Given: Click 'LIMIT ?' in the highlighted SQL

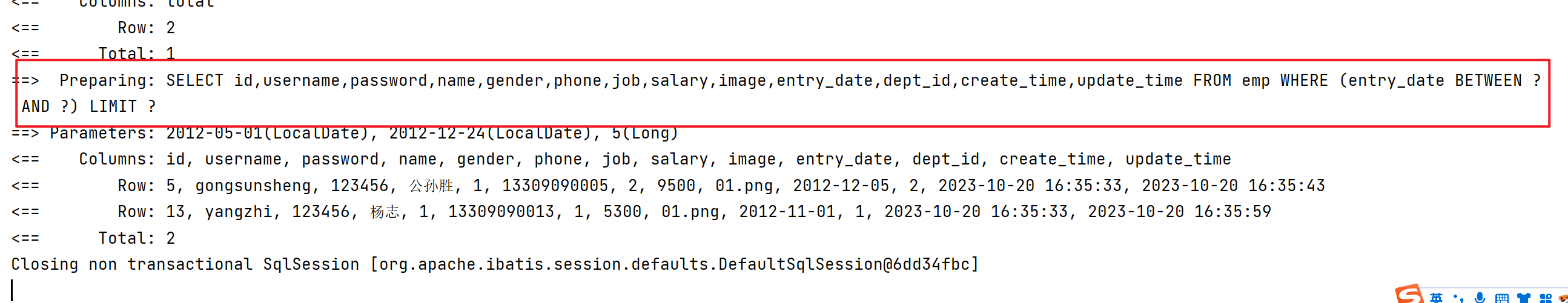Looking at the screenshot, I should tap(122, 106).
